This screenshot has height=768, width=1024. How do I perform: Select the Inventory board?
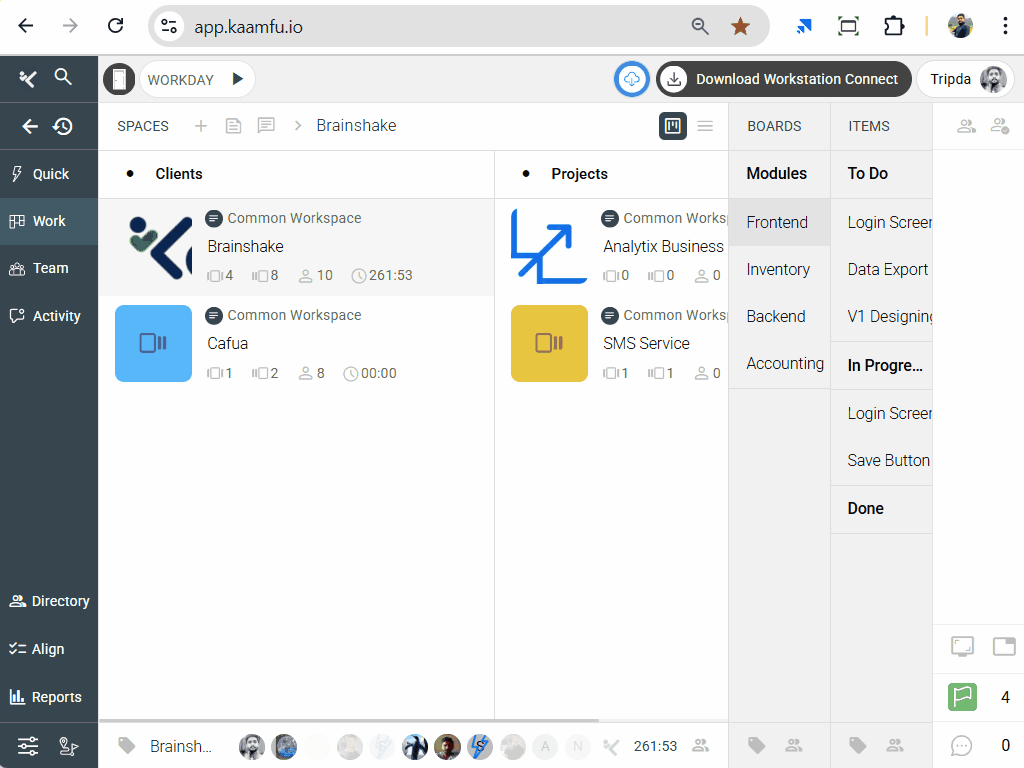[x=778, y=269]
